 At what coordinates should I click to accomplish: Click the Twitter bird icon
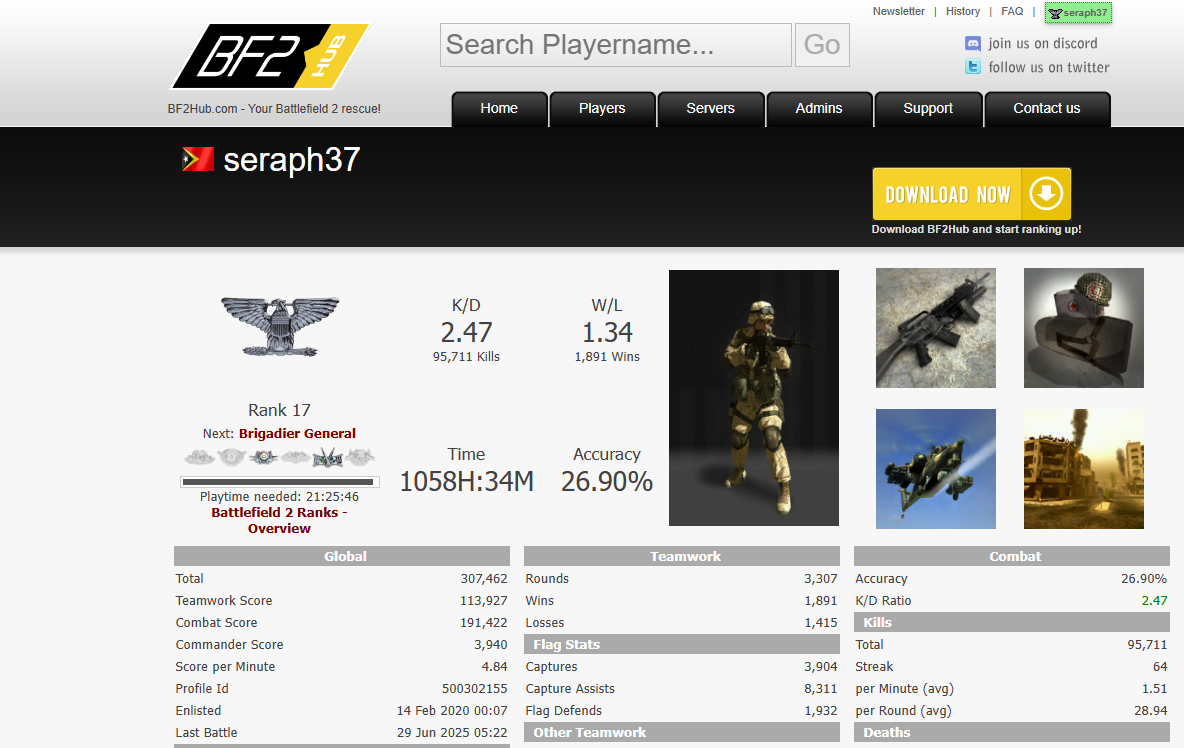973,67
